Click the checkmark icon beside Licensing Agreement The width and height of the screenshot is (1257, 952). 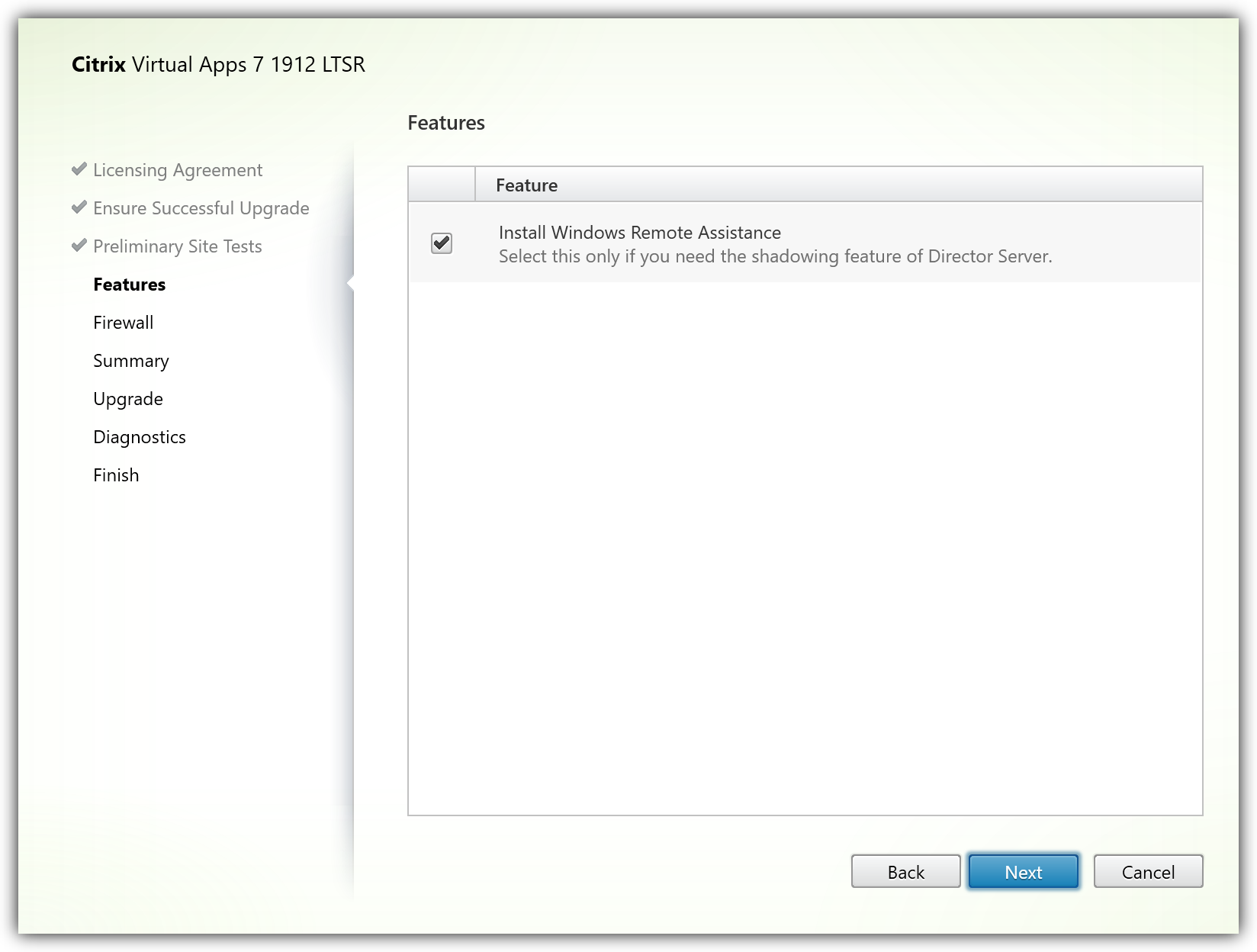79,169
